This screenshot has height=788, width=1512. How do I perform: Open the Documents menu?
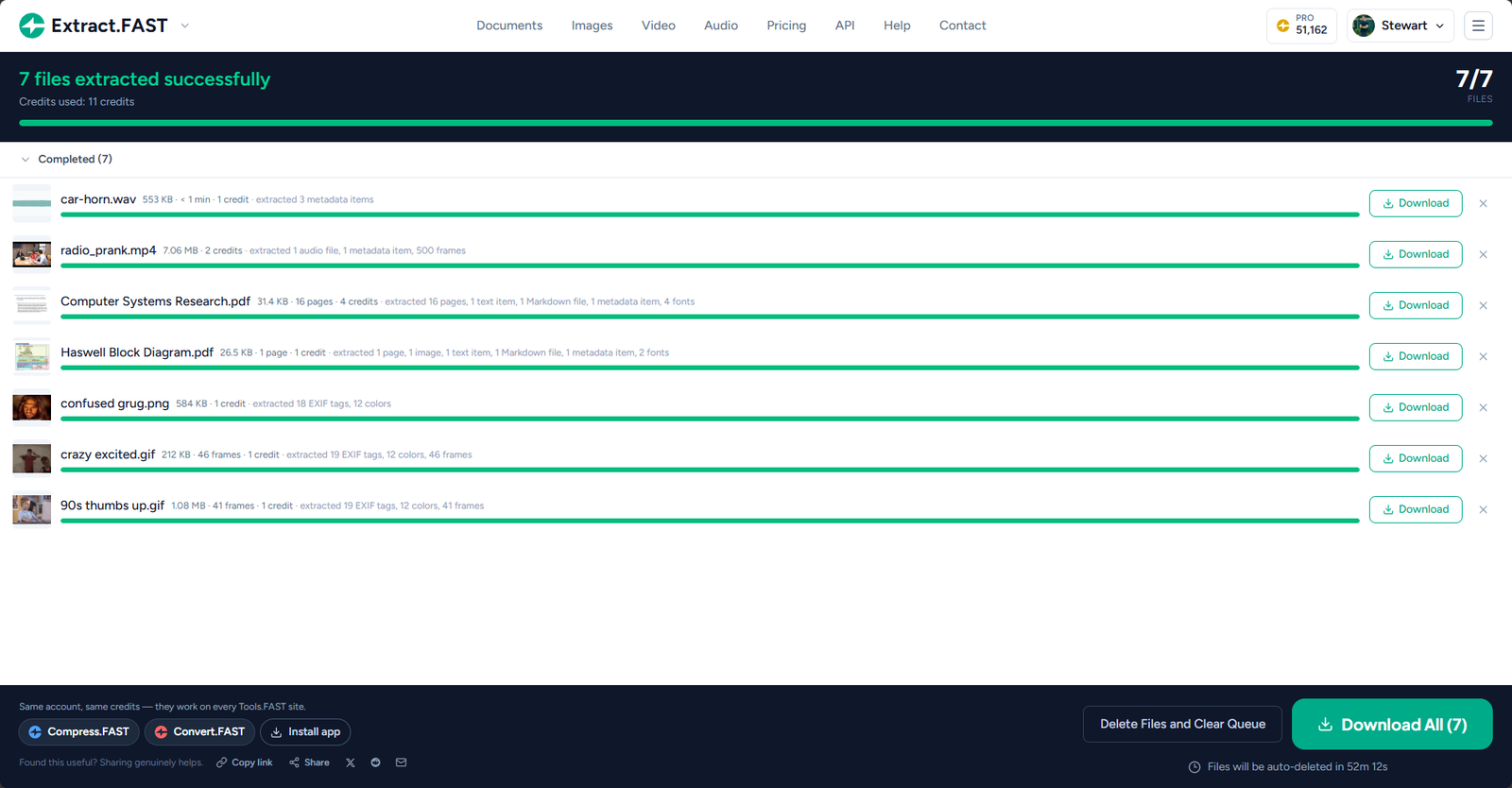coord(509,26)
